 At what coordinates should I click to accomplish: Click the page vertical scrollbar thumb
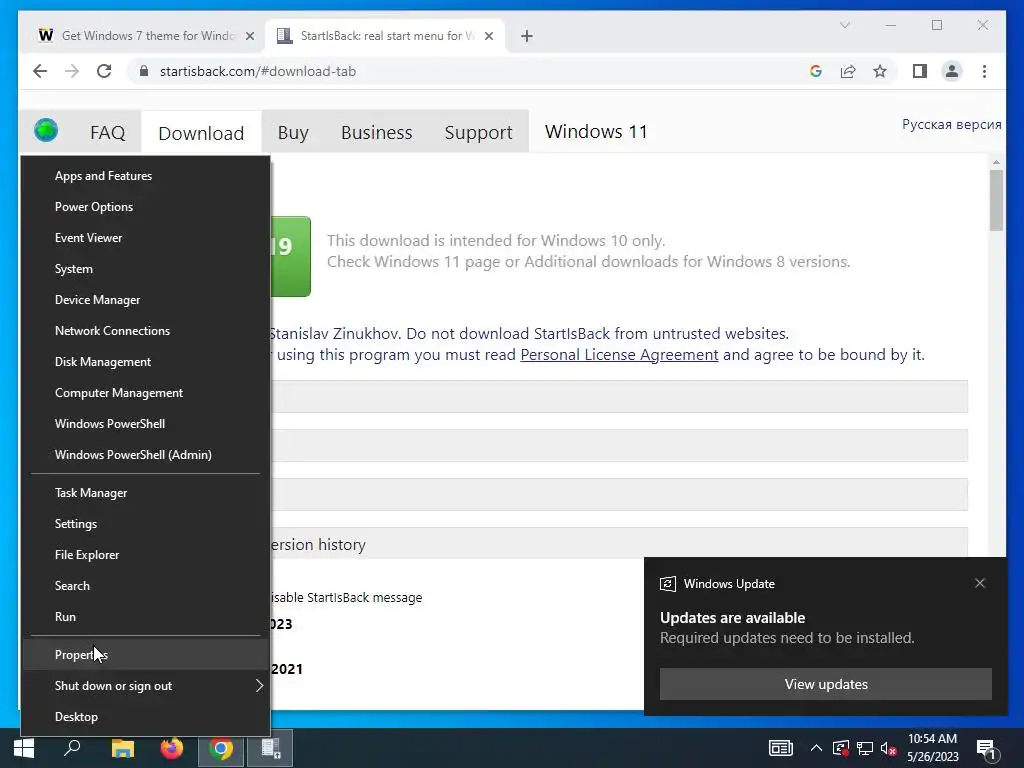tap(996, 200)
